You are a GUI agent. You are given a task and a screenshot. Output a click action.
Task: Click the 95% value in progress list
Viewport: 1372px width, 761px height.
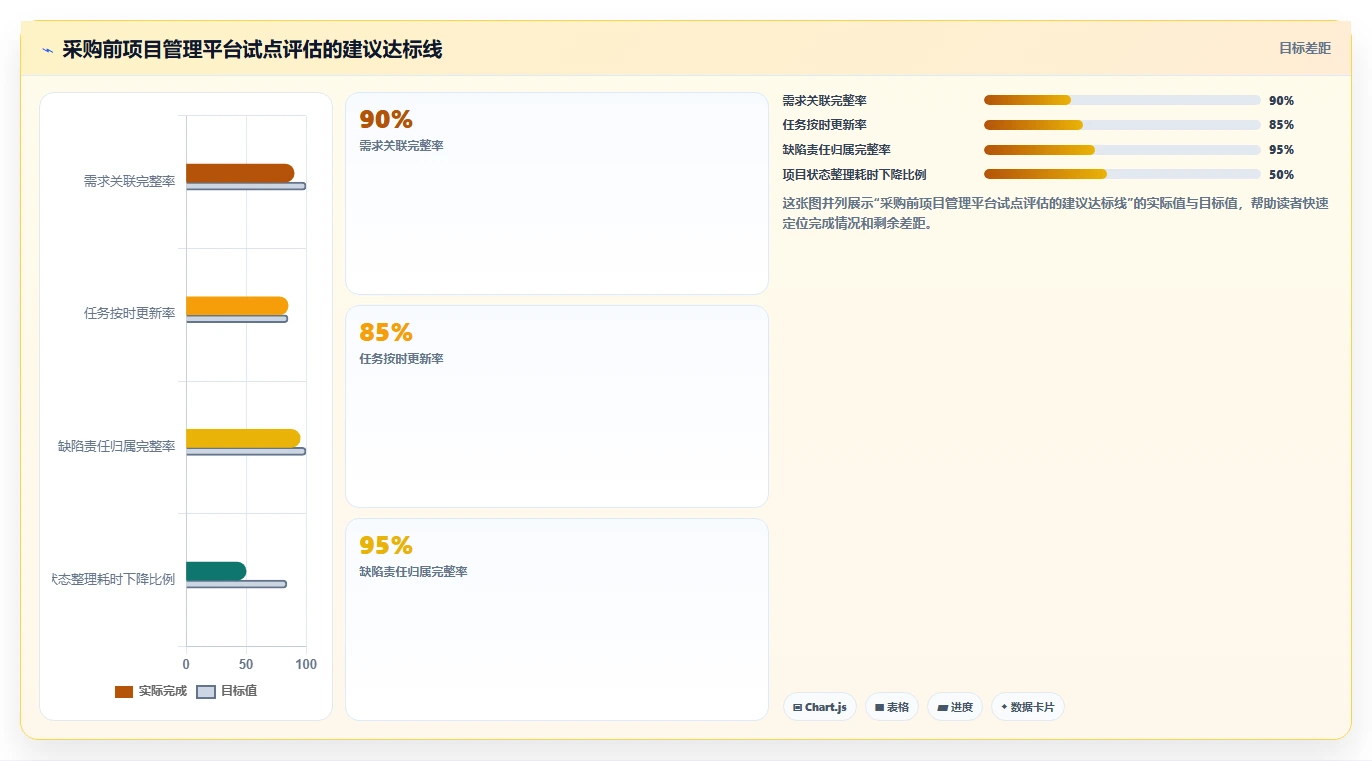pos(1281,150)
